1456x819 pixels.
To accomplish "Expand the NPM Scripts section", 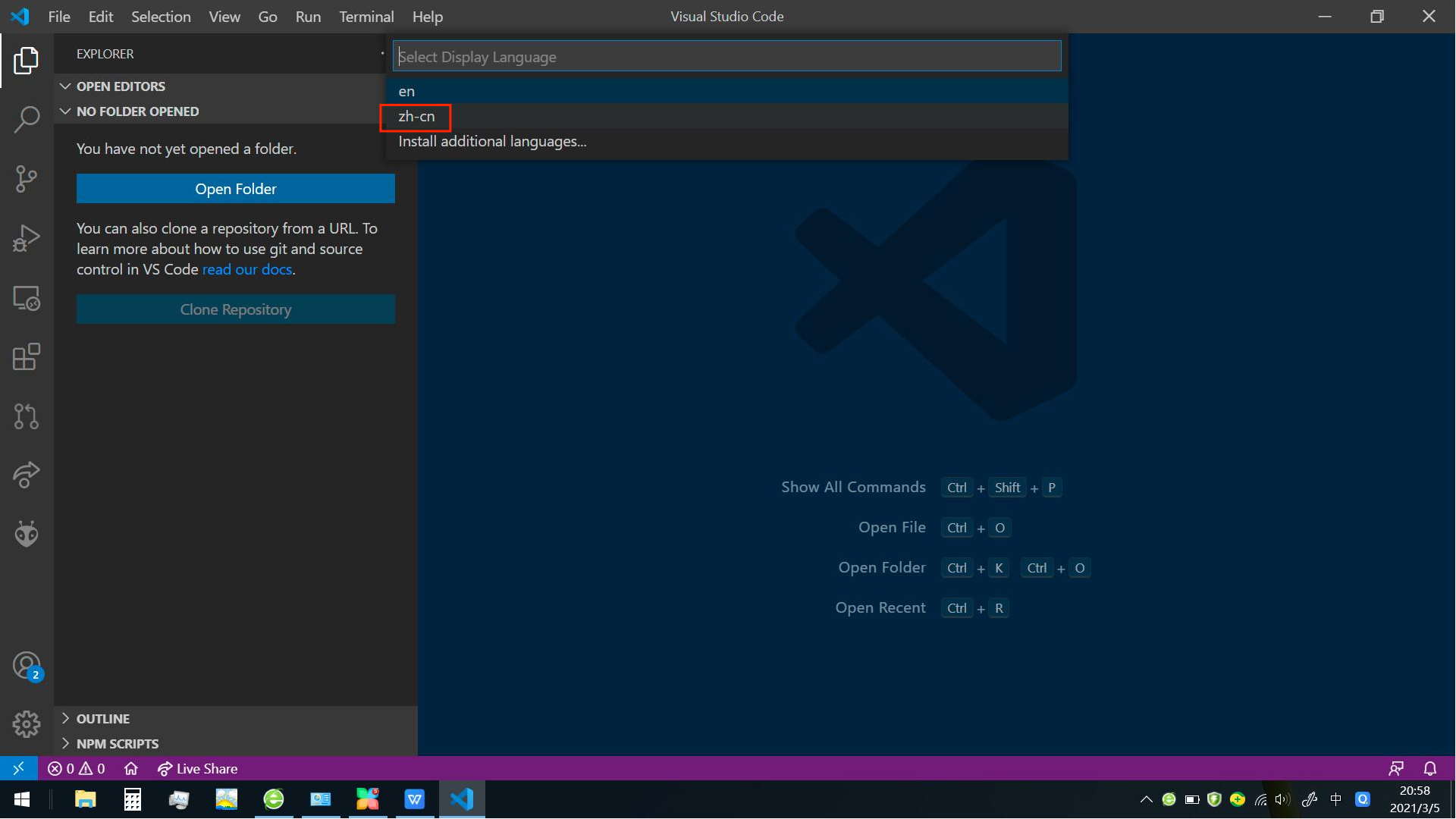I will point(117,744).
